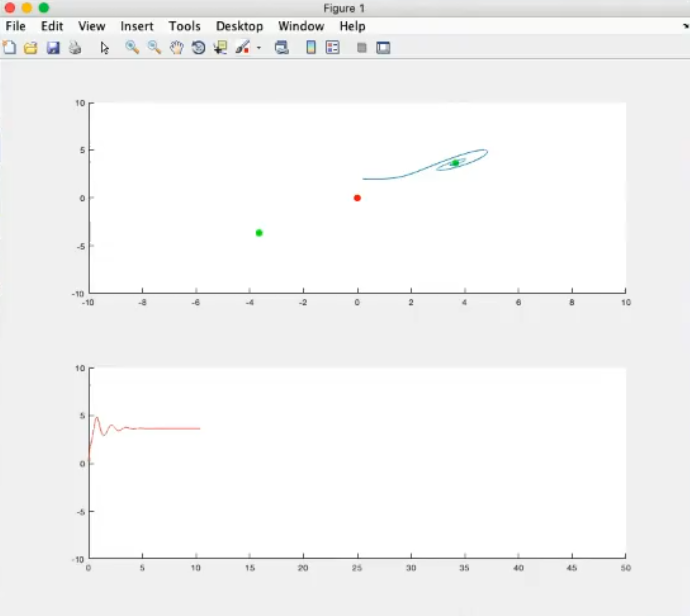Open the Desktop menu
Viewport: 690px width, 616px height.
click(x=239, y=26)
